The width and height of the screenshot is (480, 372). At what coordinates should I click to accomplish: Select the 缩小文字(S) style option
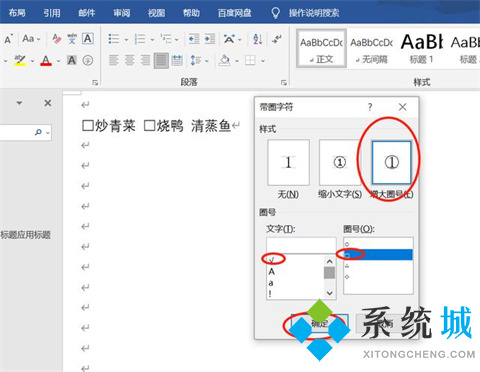[340, 169]
